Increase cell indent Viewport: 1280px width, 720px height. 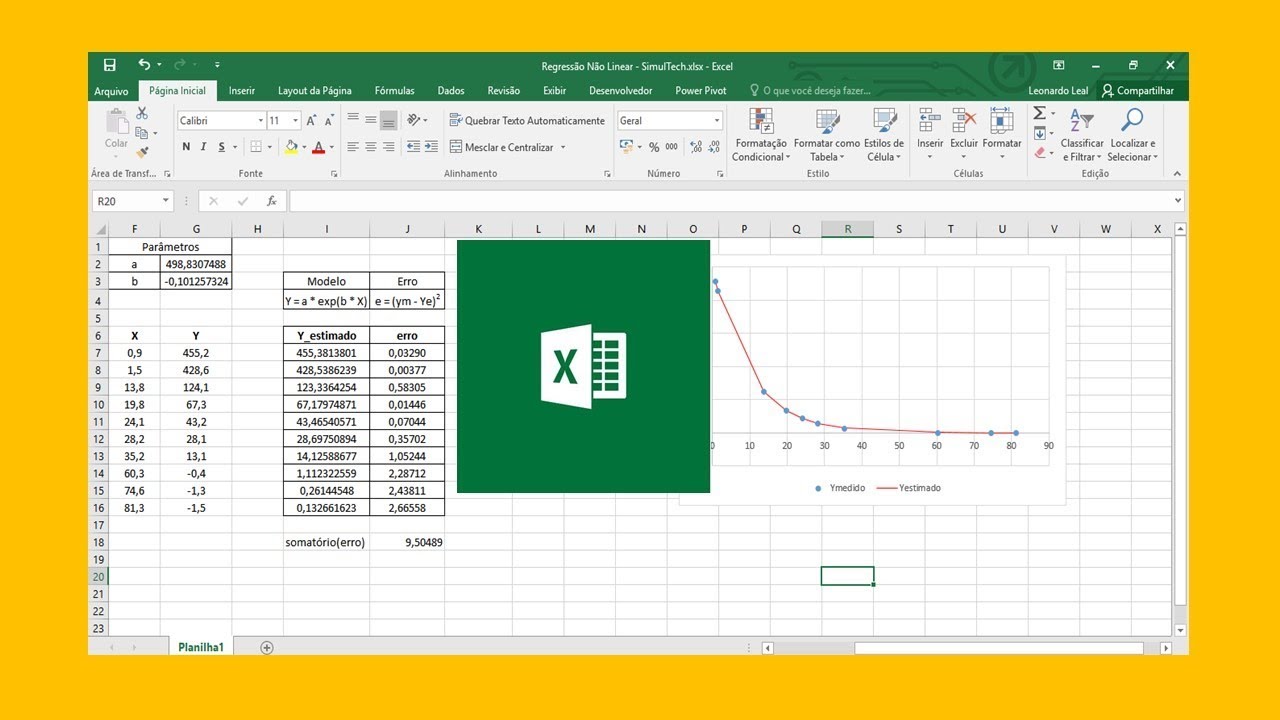(431, 147)
